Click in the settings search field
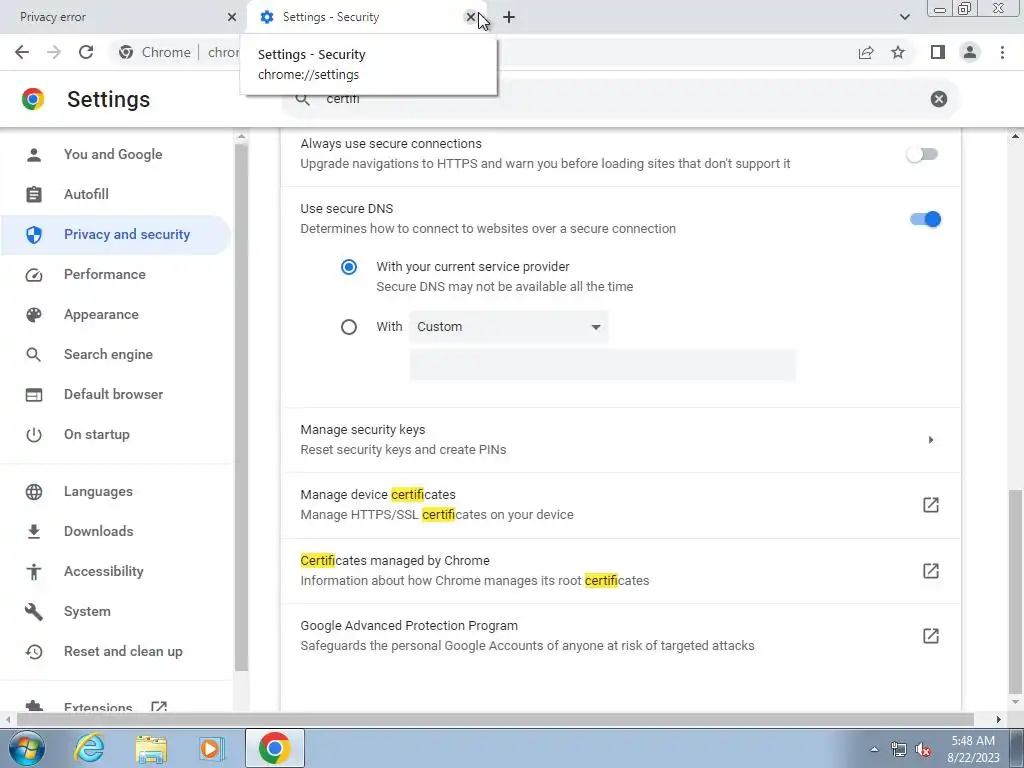The width and height of the screenshot is (1024, 768). (620, 99)
